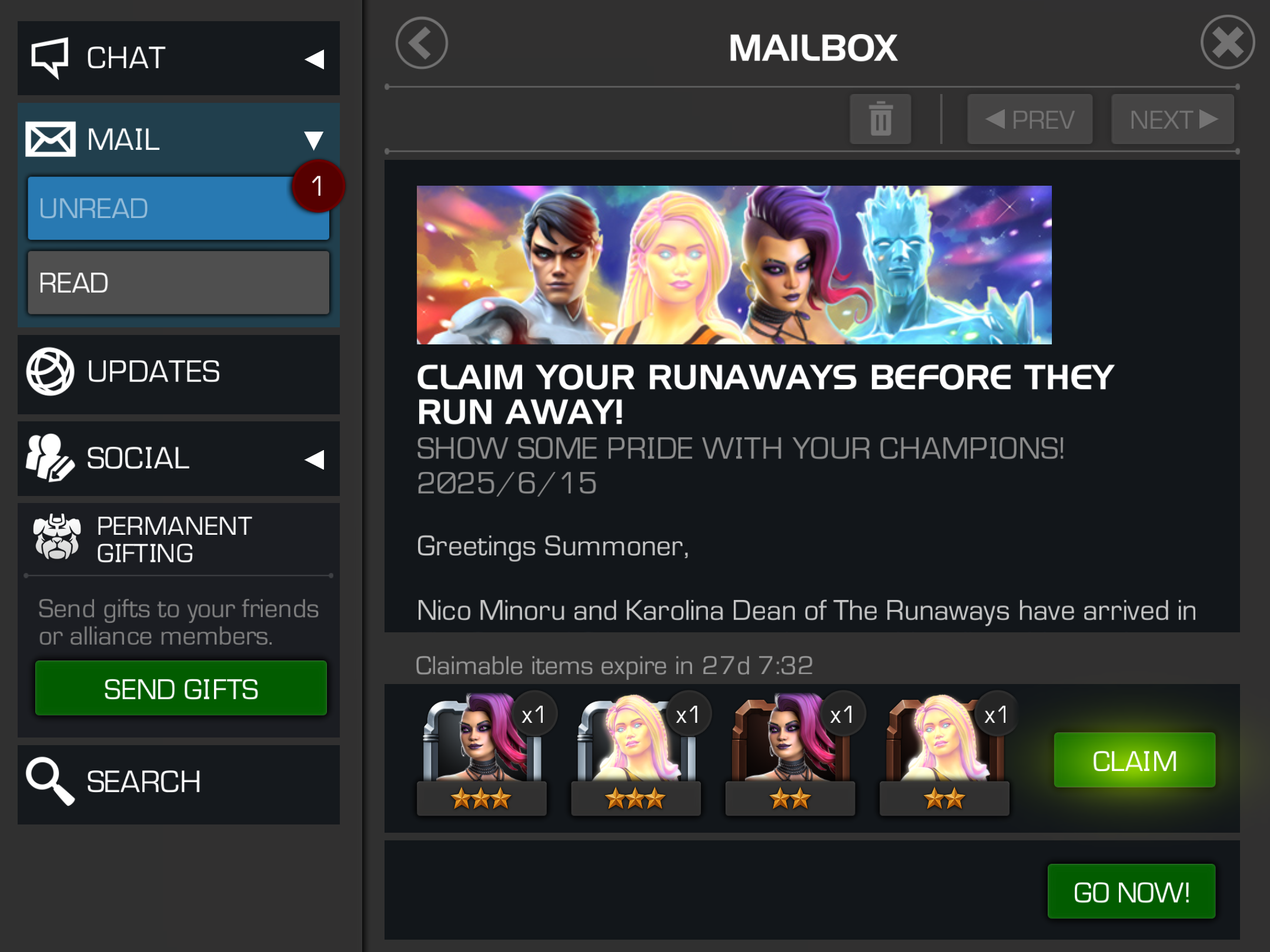Claim the mail rewards
The image size is (1270, 952).
click(x=1134, y=760)
